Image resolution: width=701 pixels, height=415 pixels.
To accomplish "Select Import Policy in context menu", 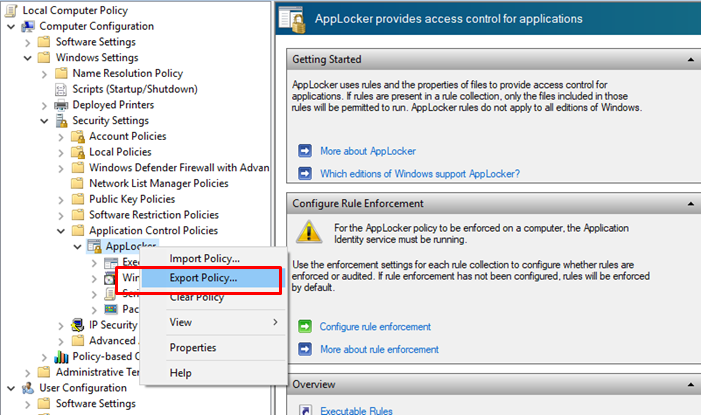I will point(203,259).
